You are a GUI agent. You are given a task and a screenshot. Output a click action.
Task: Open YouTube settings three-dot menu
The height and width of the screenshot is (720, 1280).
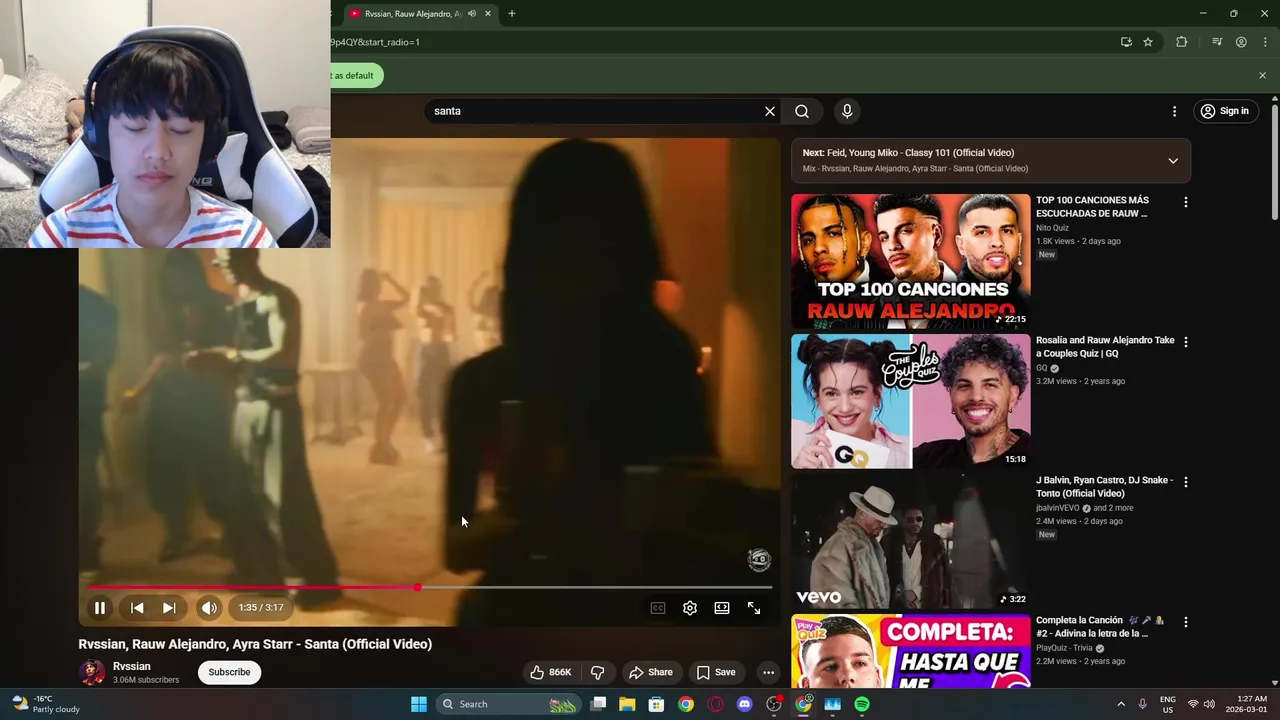1175,111
